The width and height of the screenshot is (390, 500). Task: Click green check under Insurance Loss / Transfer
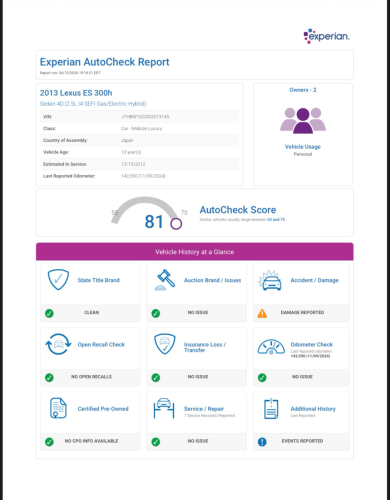pyautogui.click(x=156, y=378)
